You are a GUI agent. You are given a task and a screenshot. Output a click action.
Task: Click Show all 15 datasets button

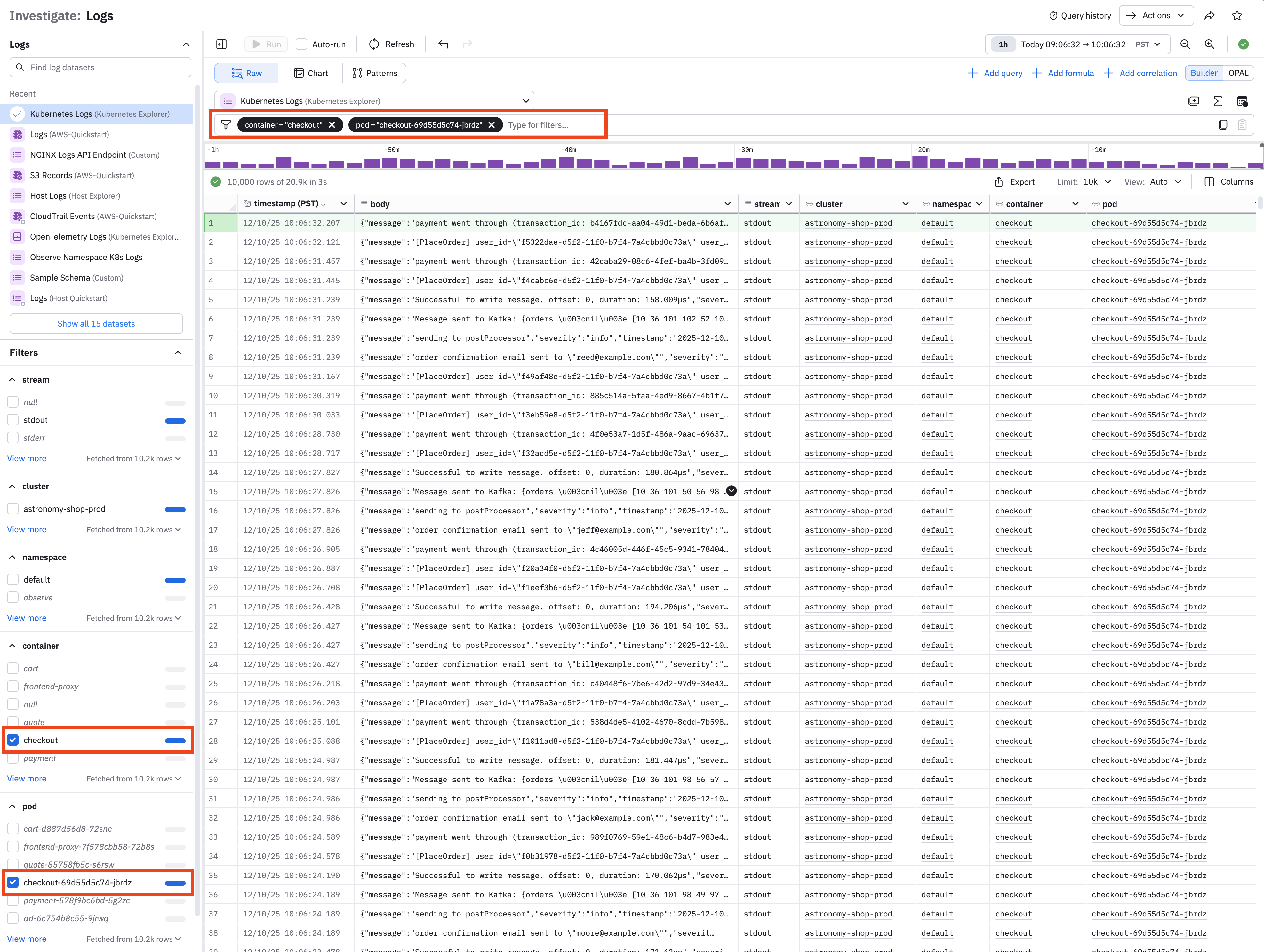tap(96, 323)
